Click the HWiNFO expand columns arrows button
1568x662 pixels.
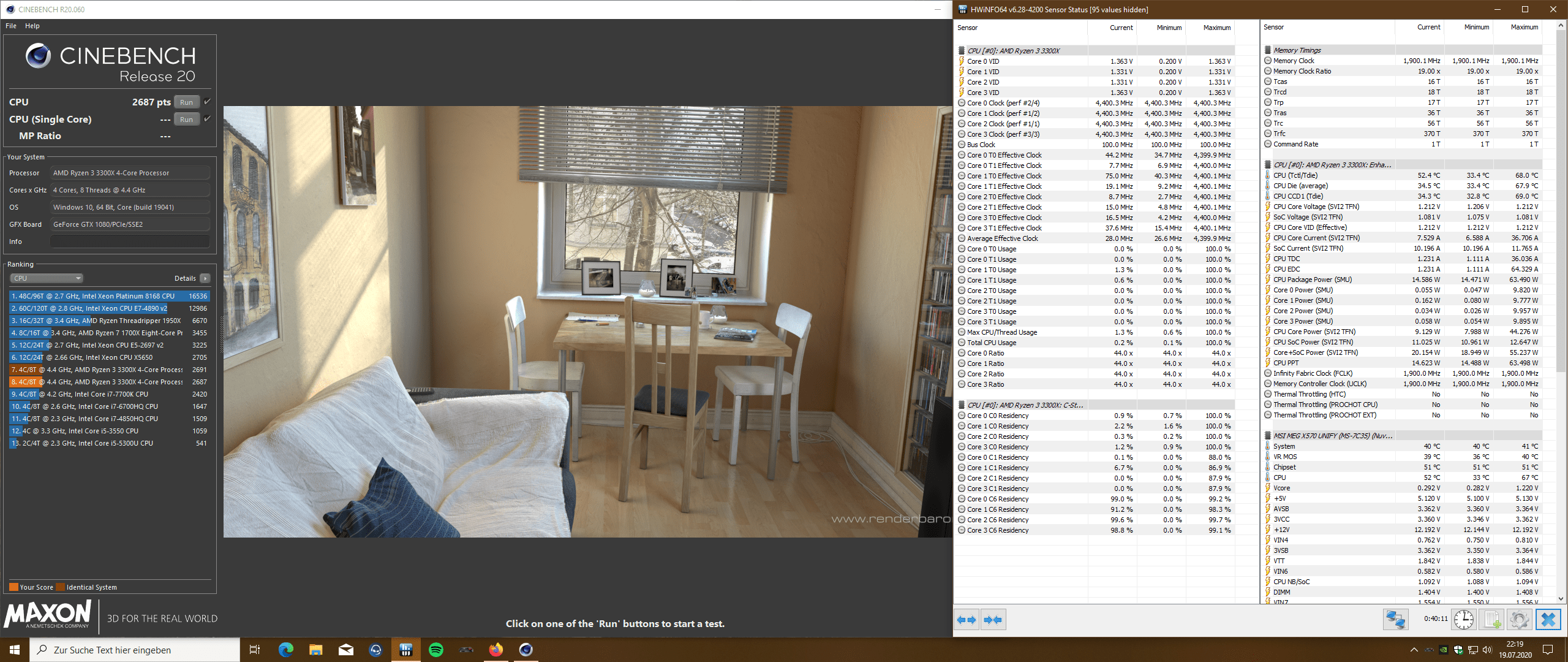coord(967,620)
